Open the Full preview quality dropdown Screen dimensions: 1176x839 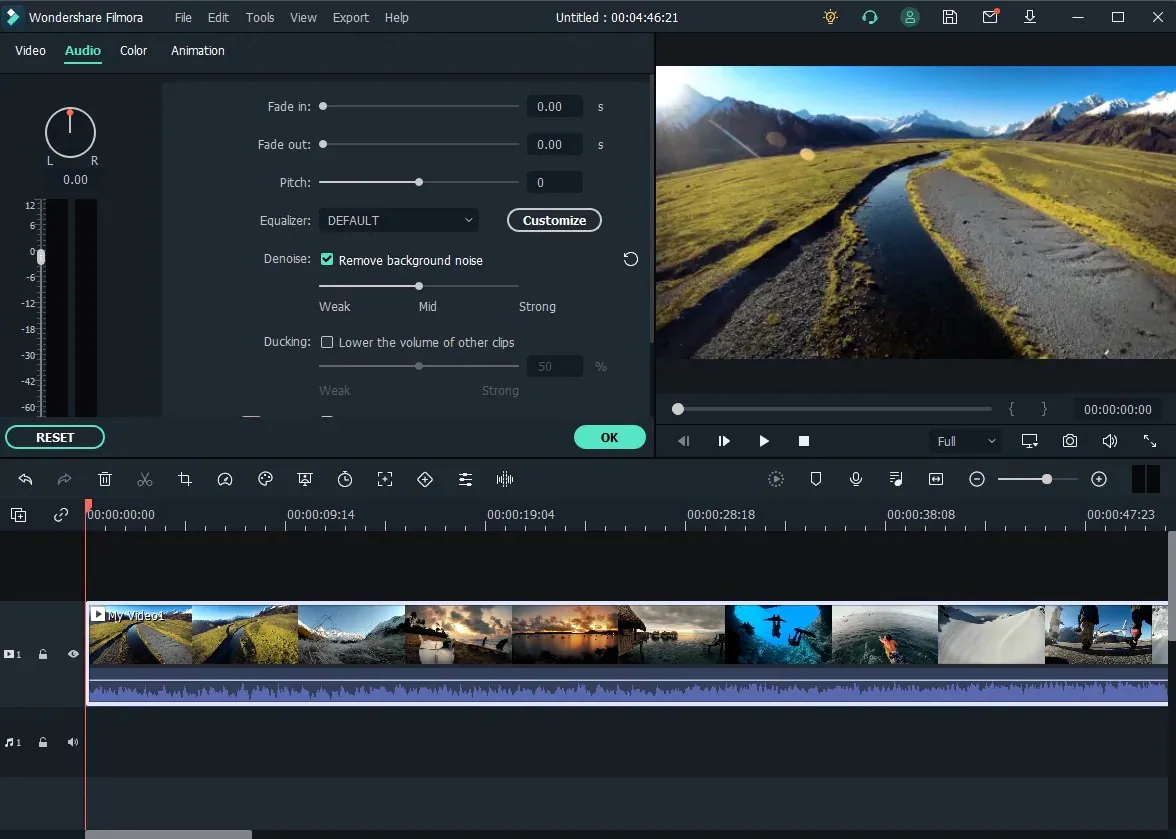tap(965, 441)
